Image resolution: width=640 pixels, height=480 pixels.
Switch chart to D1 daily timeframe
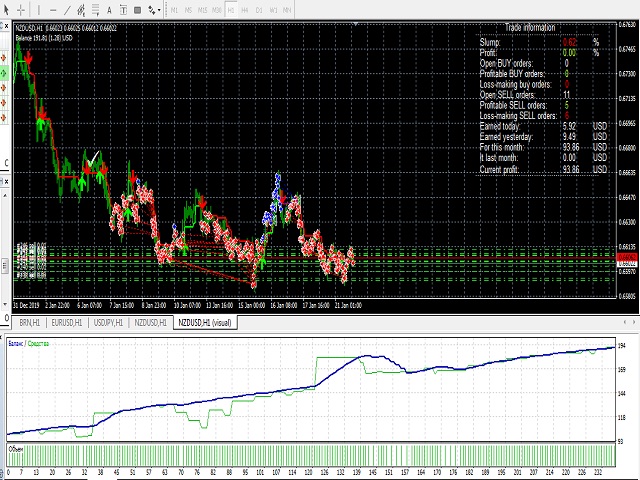pyautogui.click(x=259, y=10)
